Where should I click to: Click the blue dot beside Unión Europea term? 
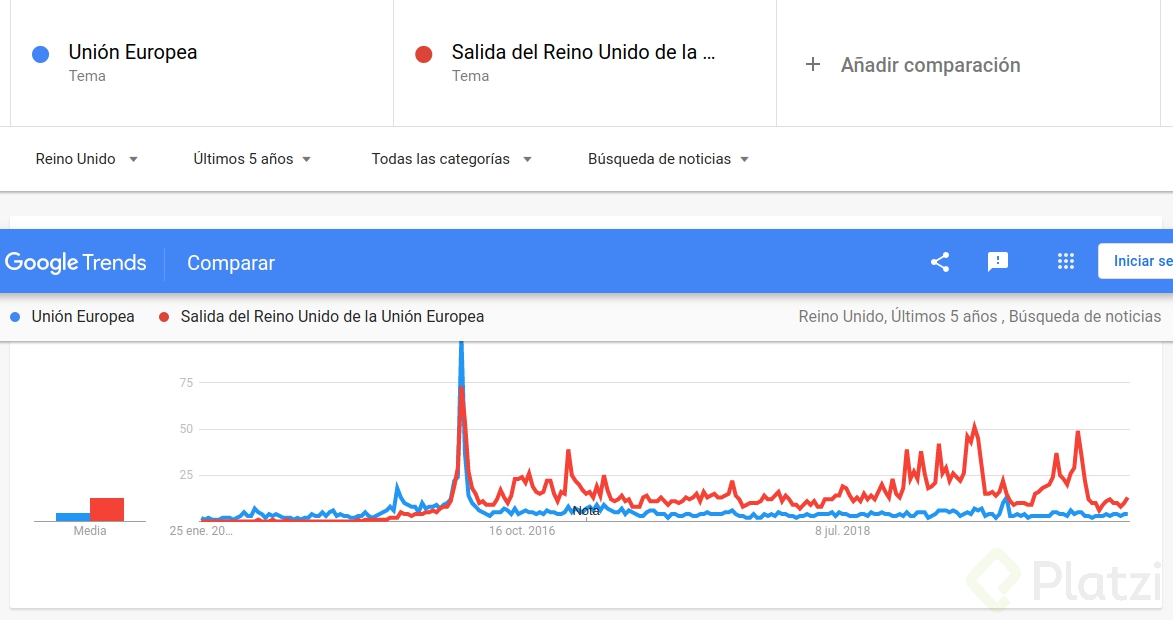point(41,54)
